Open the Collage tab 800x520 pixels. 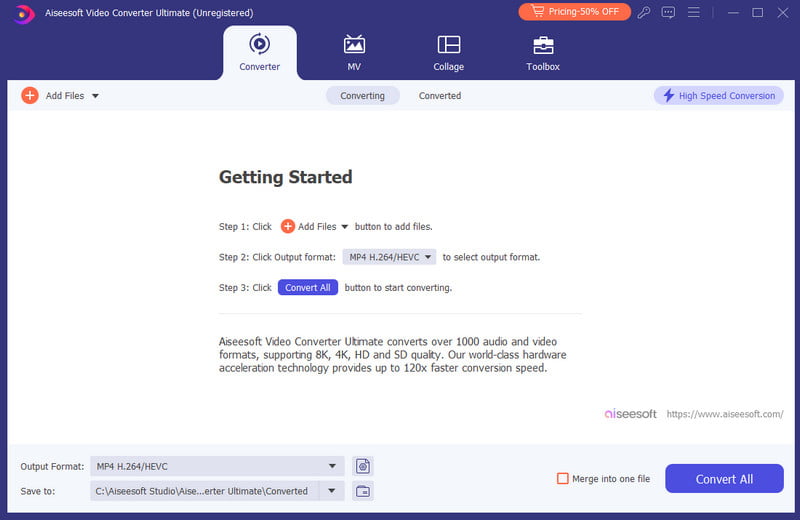coord(448,53)
